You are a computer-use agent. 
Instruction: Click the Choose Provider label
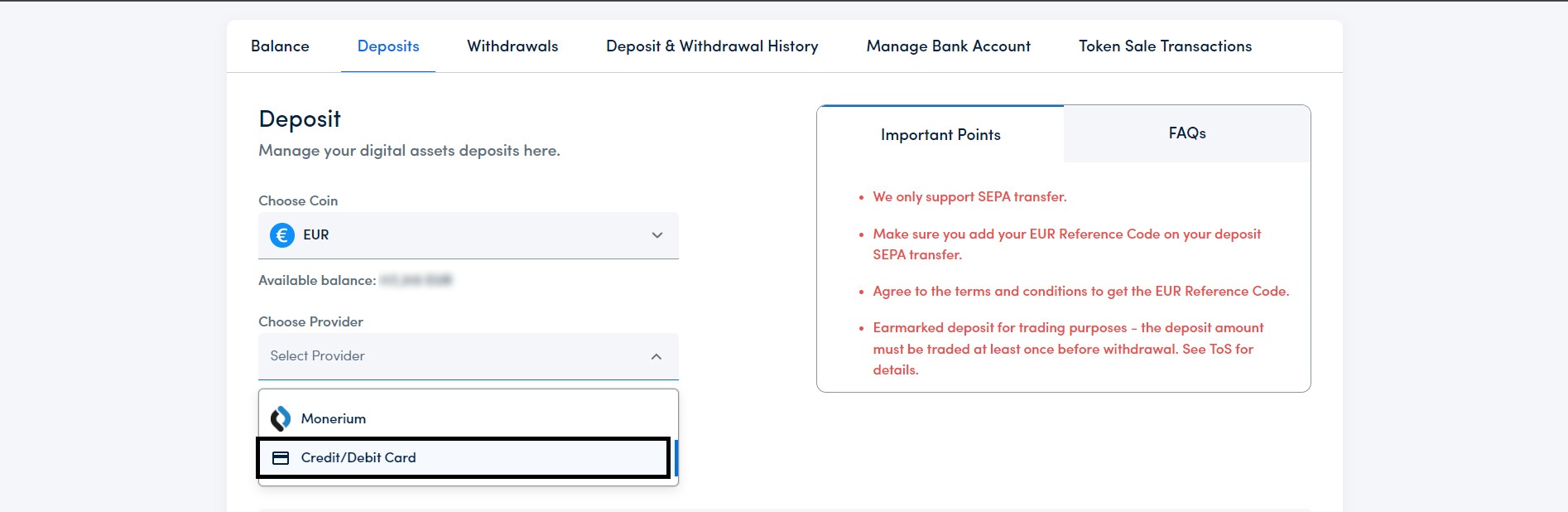310,321
